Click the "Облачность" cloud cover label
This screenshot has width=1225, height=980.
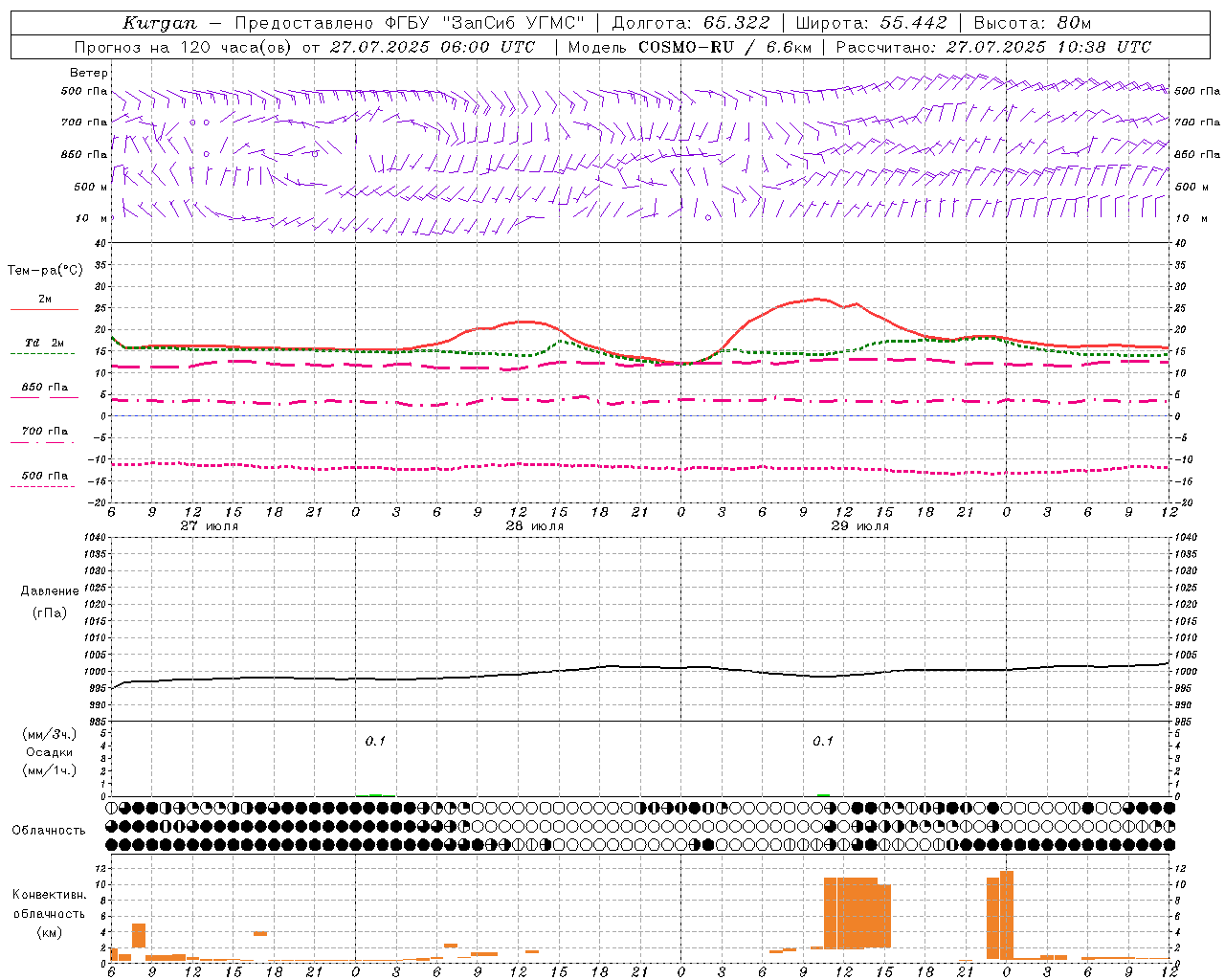[x=49, y=831]
